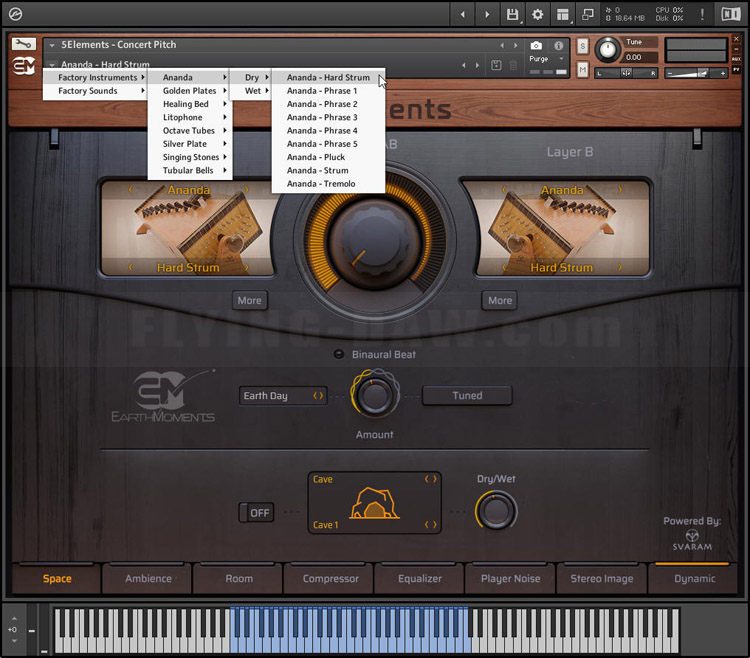The width and height of the screenshot is (750, 658).
Task: Expand the Golden Plates submenu
Action: [190, 91]
